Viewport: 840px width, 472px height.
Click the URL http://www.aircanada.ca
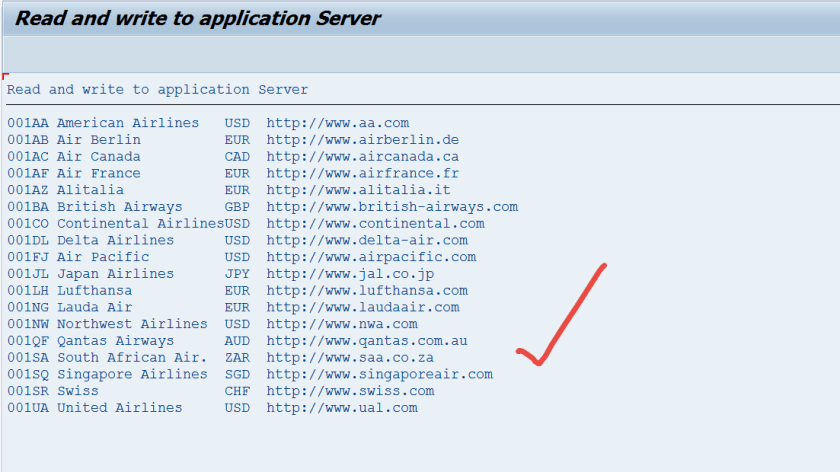click(x=363, y=156)
